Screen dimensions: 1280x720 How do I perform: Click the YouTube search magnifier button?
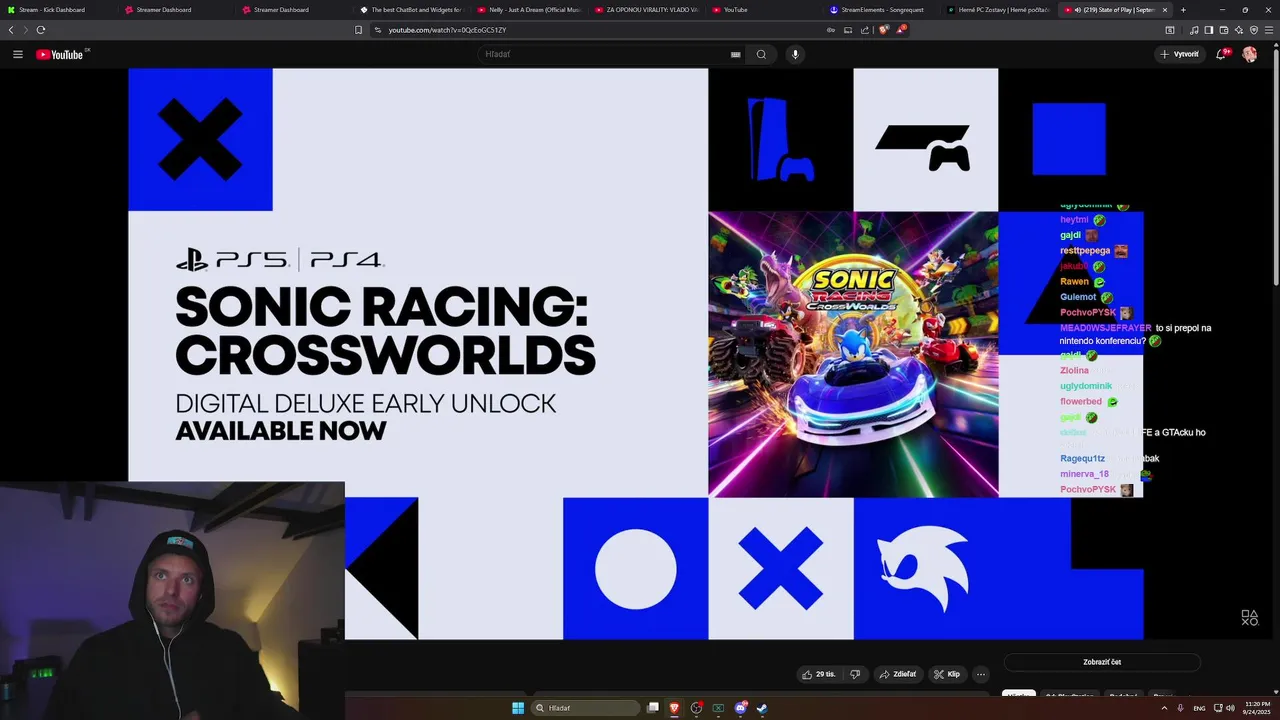click(761, 54)
